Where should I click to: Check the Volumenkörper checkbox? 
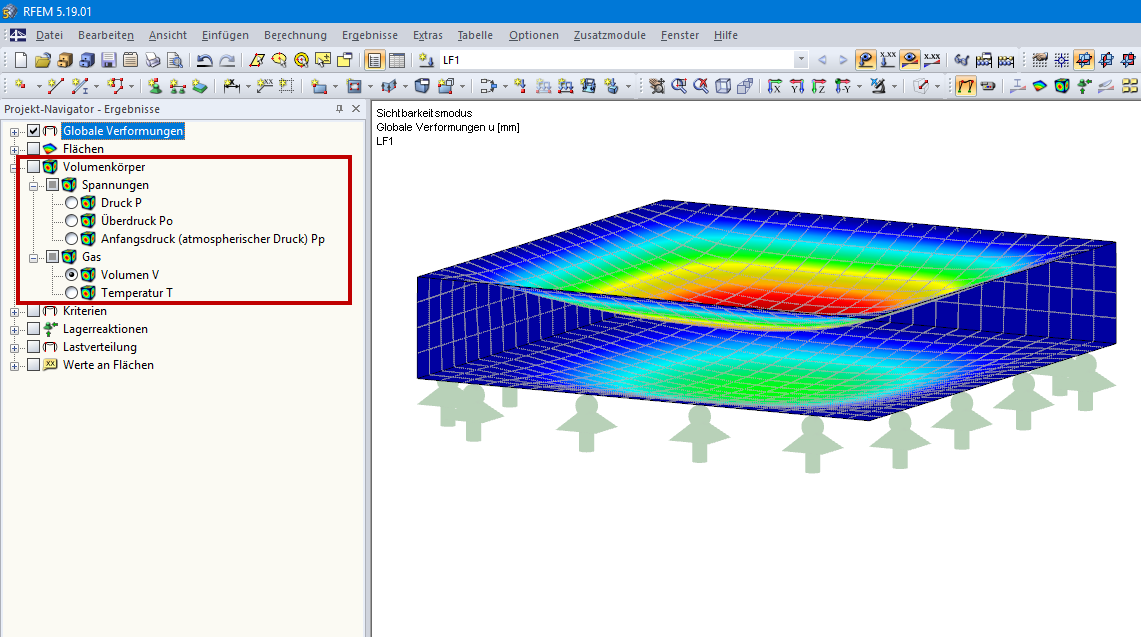tap(33, 167)
